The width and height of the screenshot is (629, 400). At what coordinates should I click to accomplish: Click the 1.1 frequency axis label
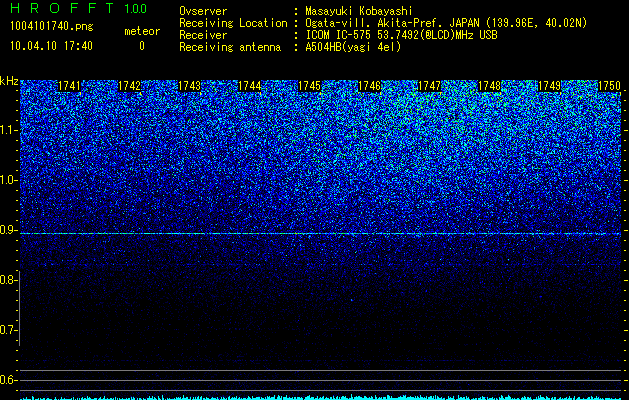pyautogui.click(x=8, y=130)
